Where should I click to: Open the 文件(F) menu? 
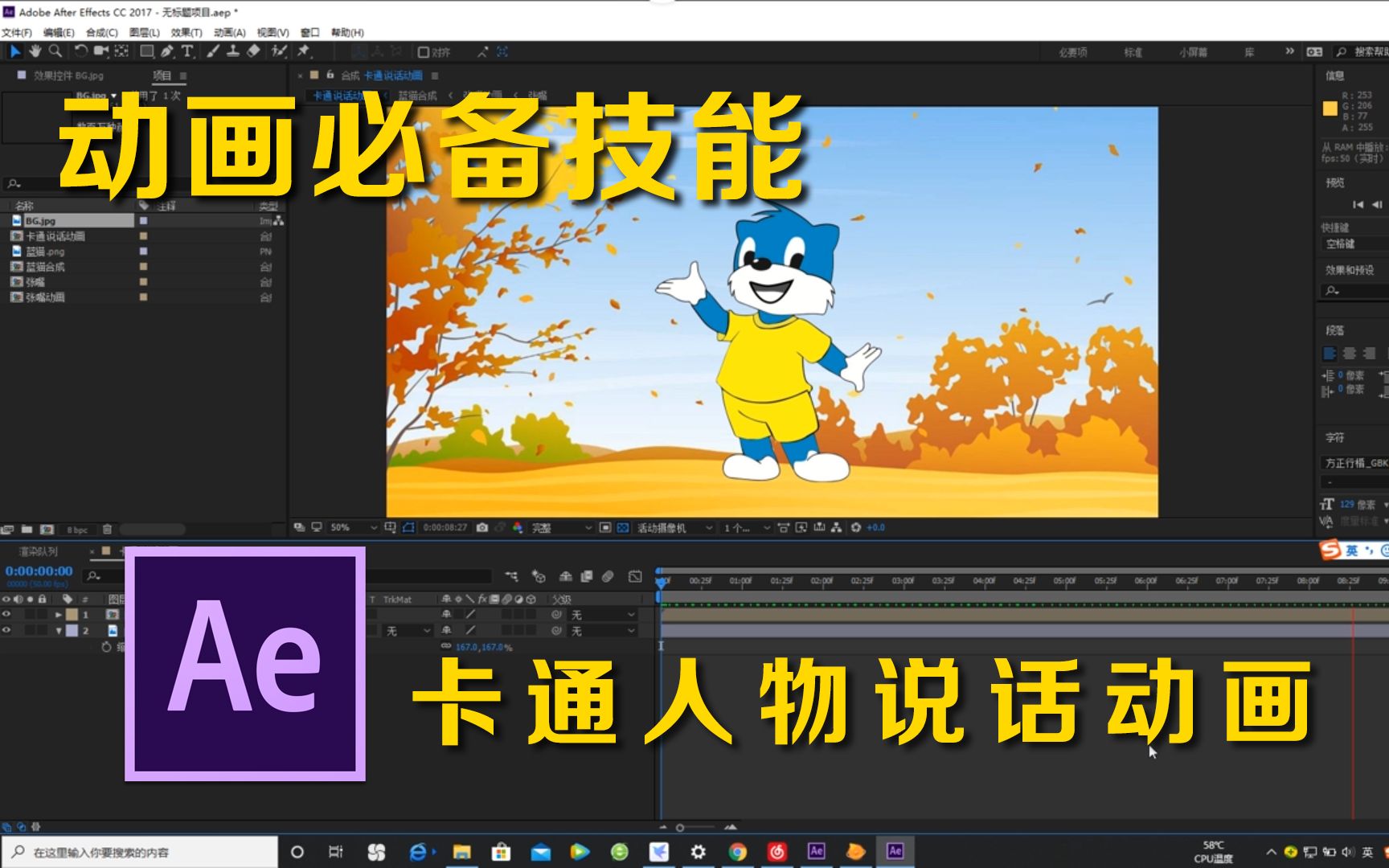point(16,33)
